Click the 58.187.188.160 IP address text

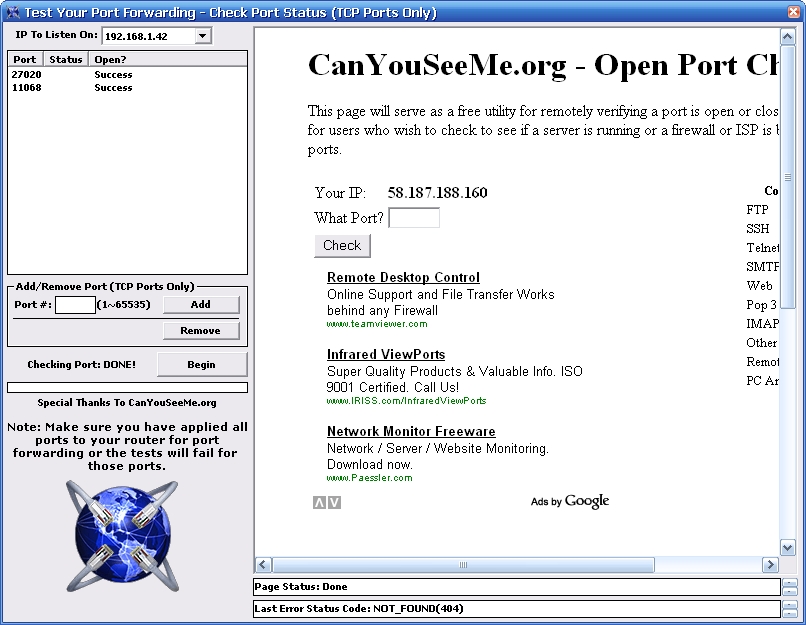coord(437,193)
